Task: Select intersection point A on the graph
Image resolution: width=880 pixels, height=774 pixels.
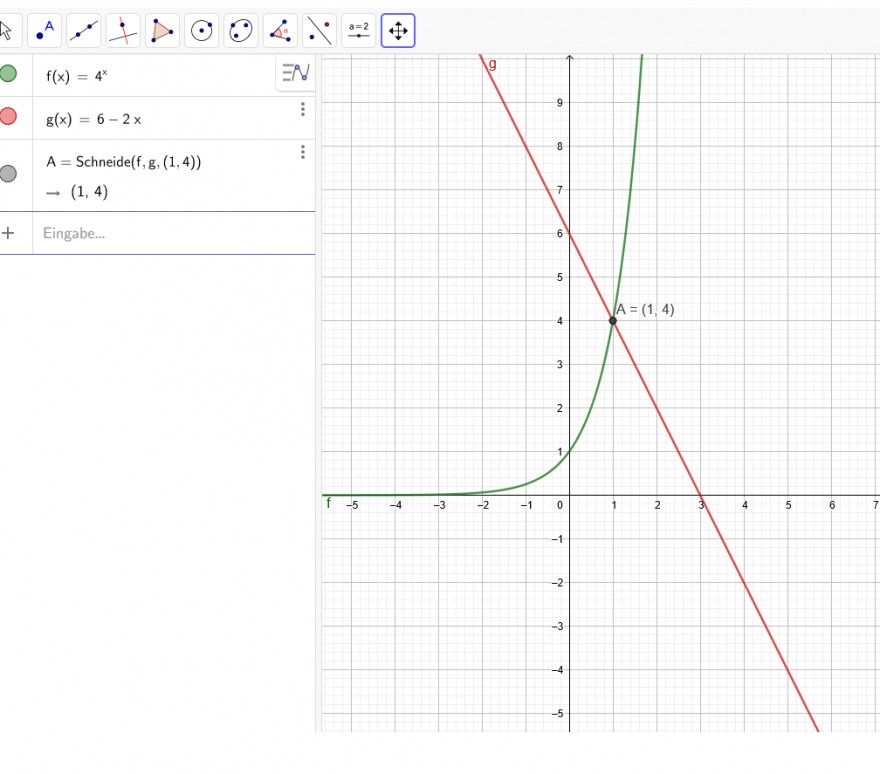Action: pyautogui.click(x=613, y=320)
